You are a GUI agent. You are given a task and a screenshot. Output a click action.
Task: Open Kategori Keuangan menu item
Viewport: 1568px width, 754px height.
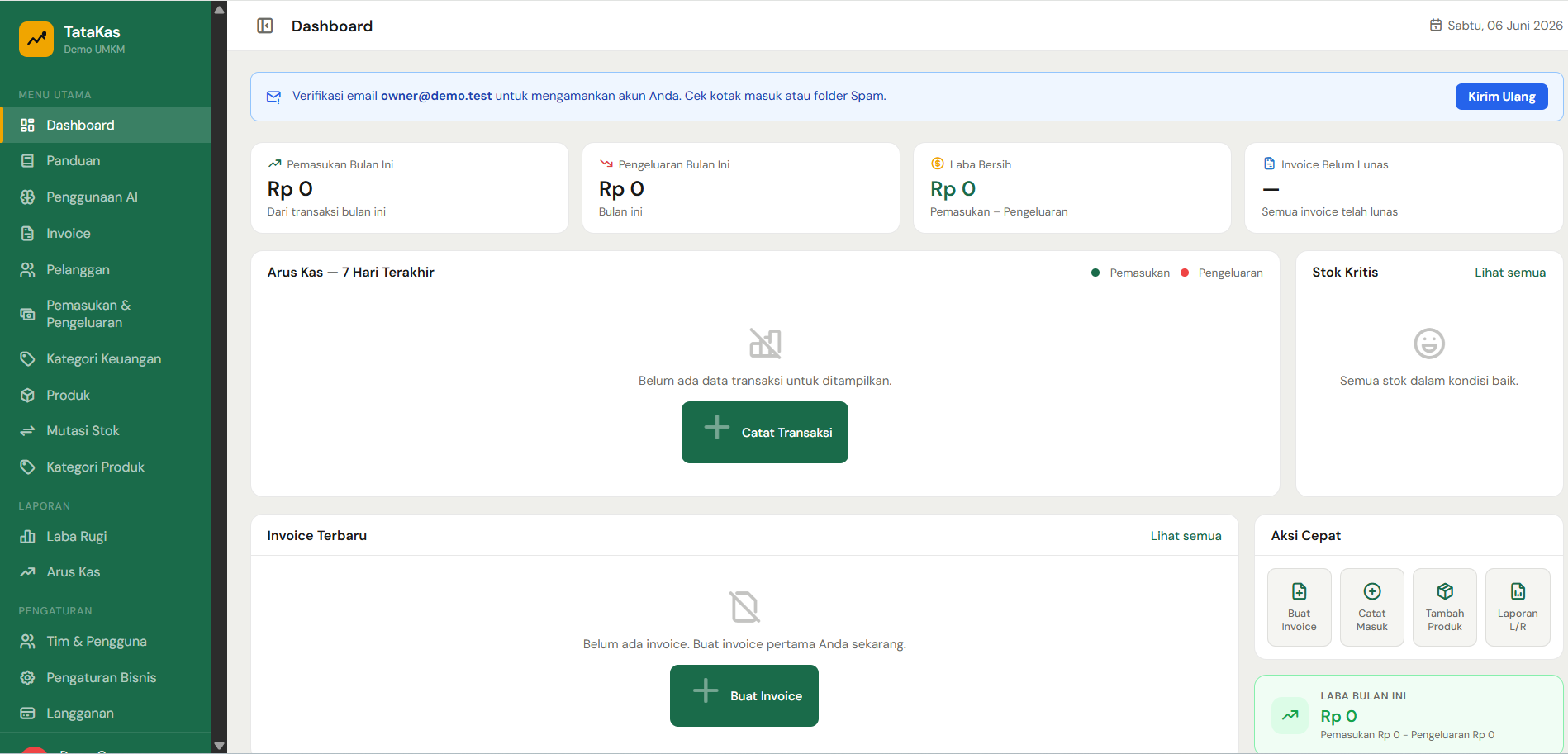pyautogui.click(x=106, y=358)
